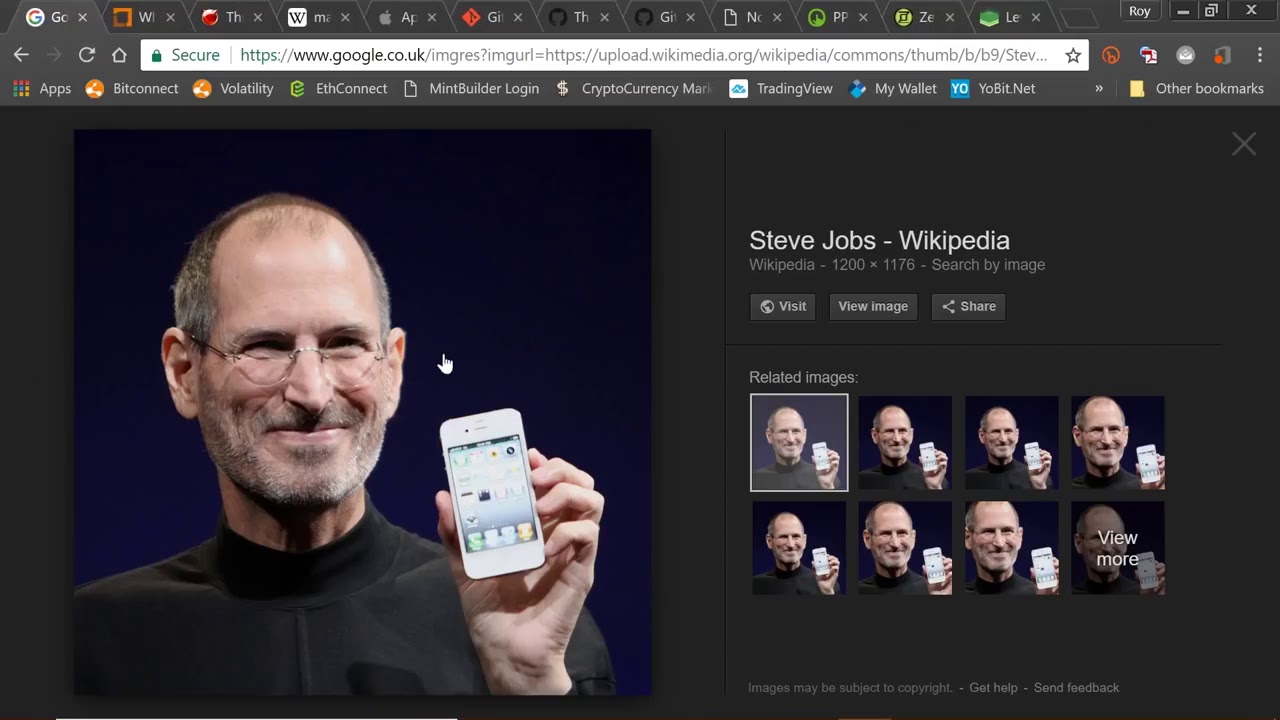Viewport: 1280px width, 720px height.
Task: Open the Bitconnect bookmark
Action: (x=132, y=88)
